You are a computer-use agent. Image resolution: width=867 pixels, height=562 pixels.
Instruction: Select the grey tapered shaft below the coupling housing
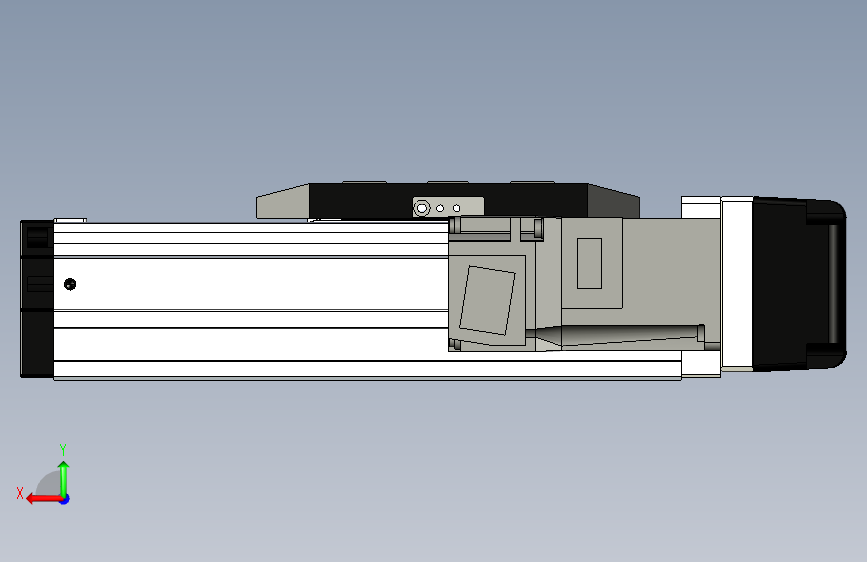click(615, 335)
